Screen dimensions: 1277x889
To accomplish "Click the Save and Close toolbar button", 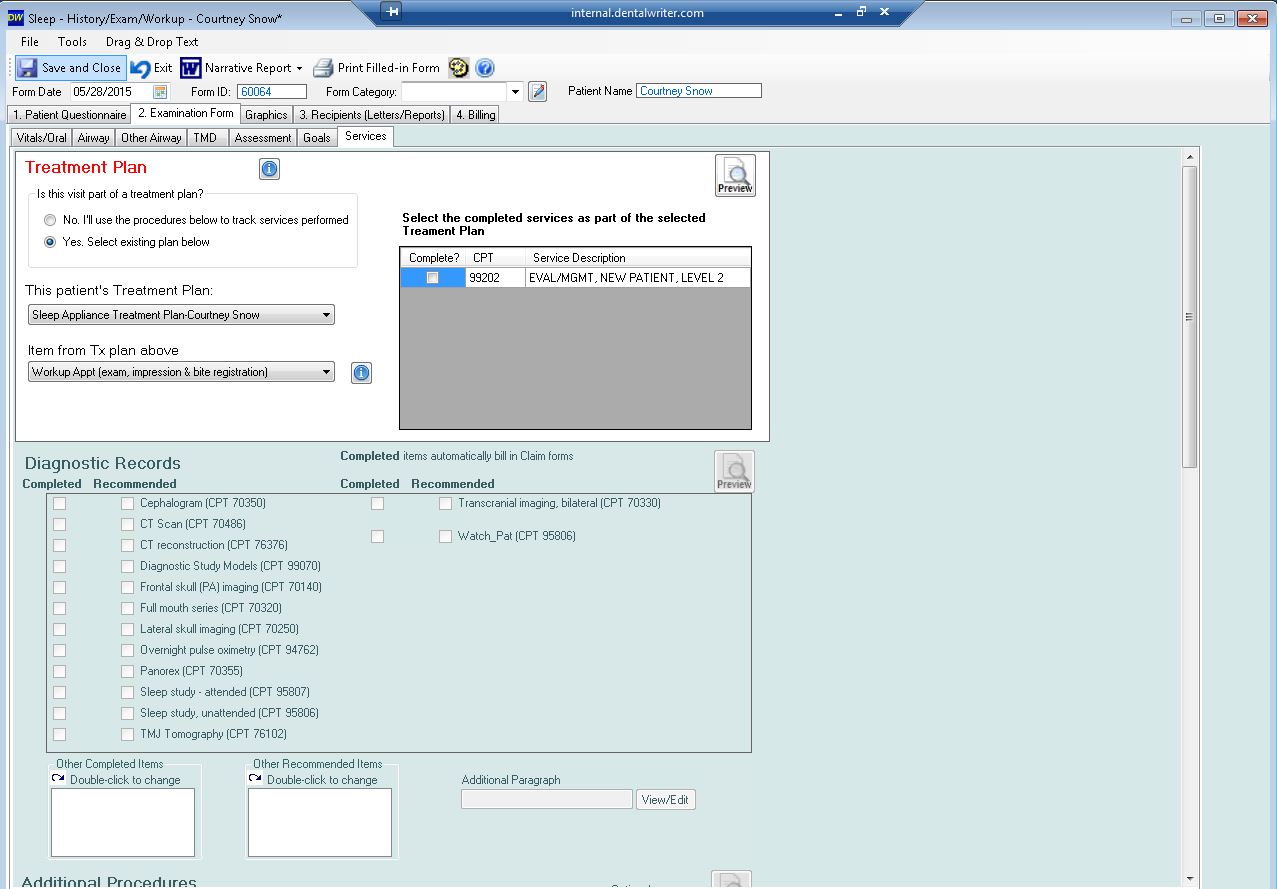I will [70, 68].
